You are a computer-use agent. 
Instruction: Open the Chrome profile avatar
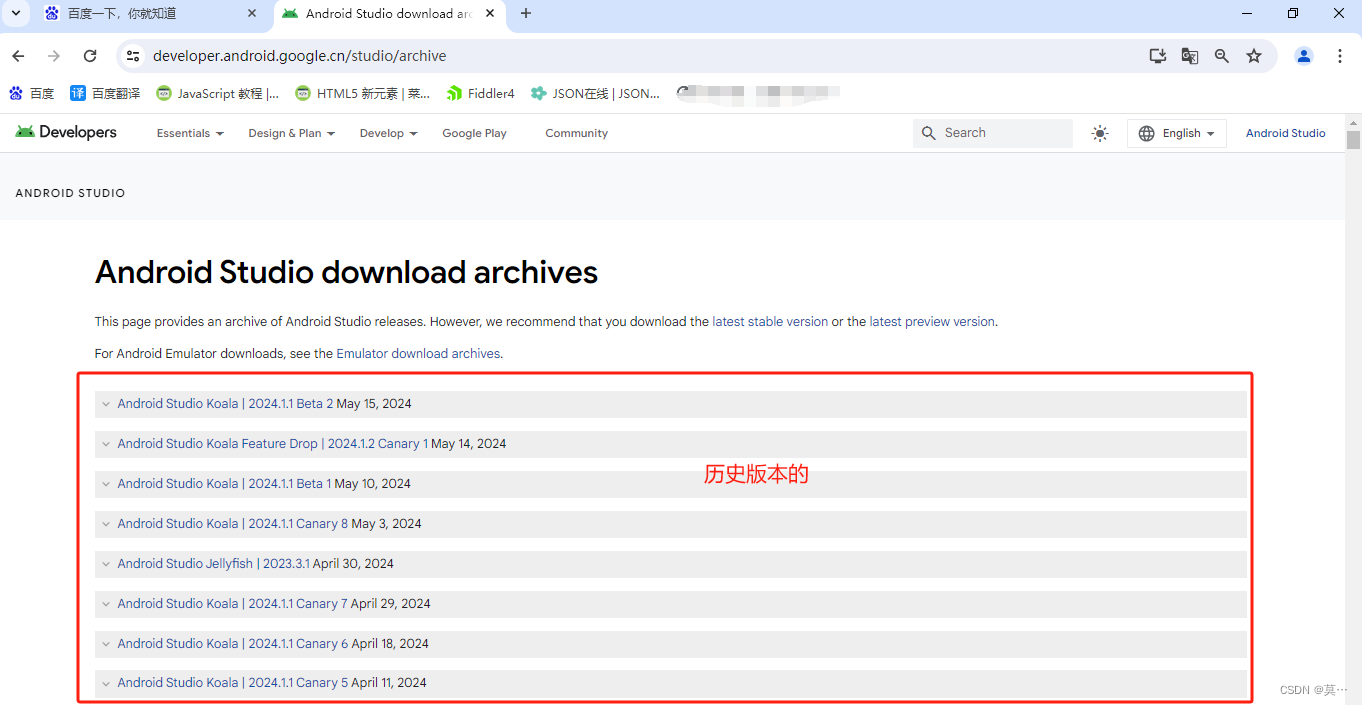tap(1304, 56)
